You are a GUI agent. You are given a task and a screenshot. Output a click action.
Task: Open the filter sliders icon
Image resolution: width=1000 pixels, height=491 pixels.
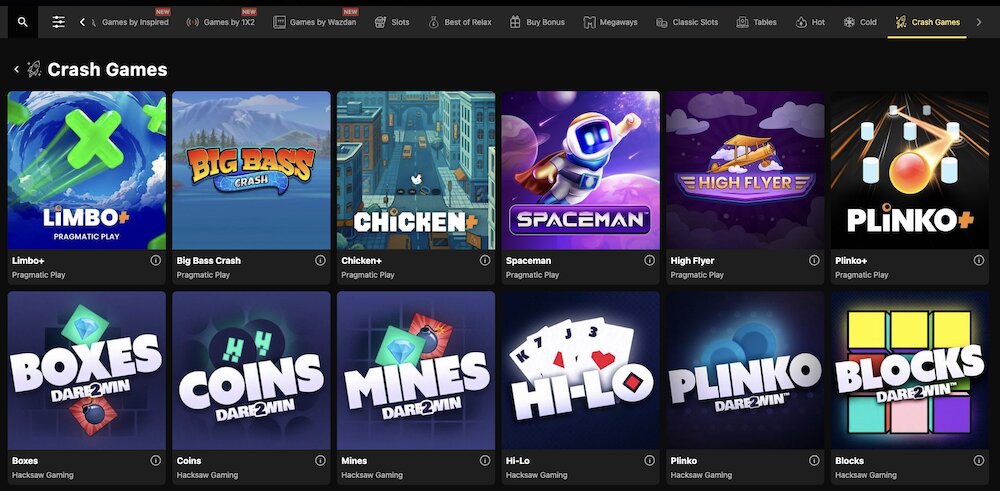tap(59, 22)
